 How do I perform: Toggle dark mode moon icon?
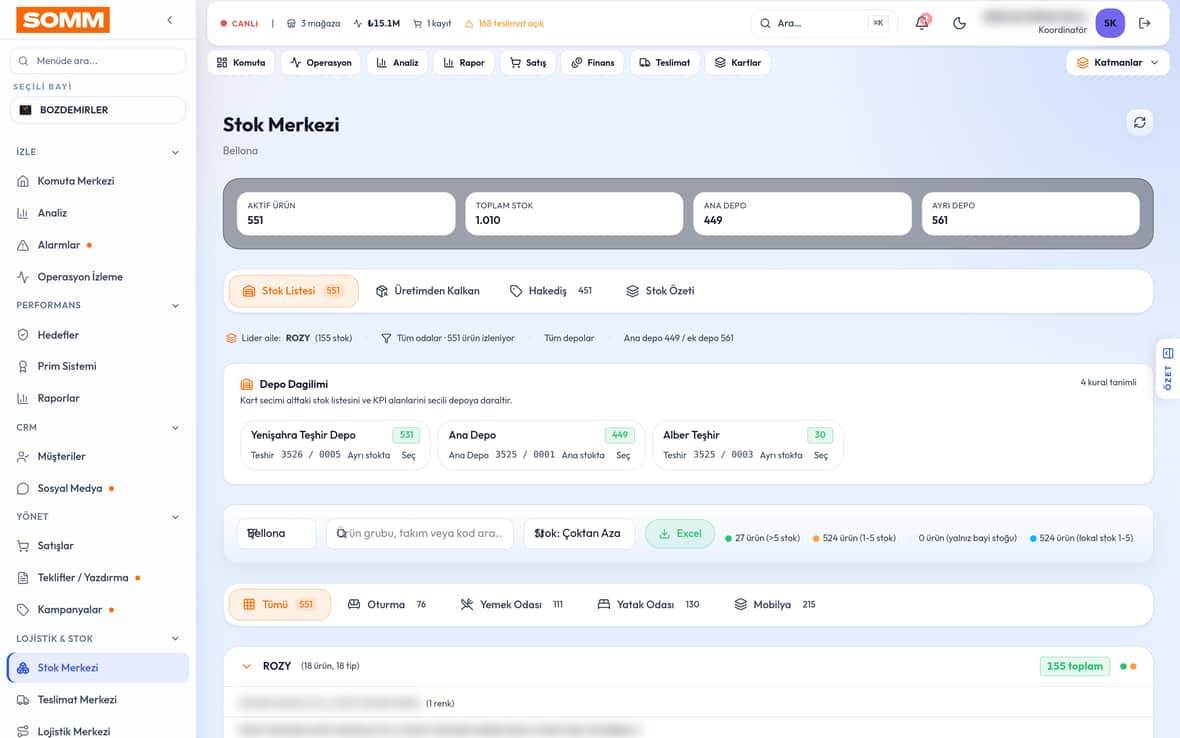click(x=959, y=23)
